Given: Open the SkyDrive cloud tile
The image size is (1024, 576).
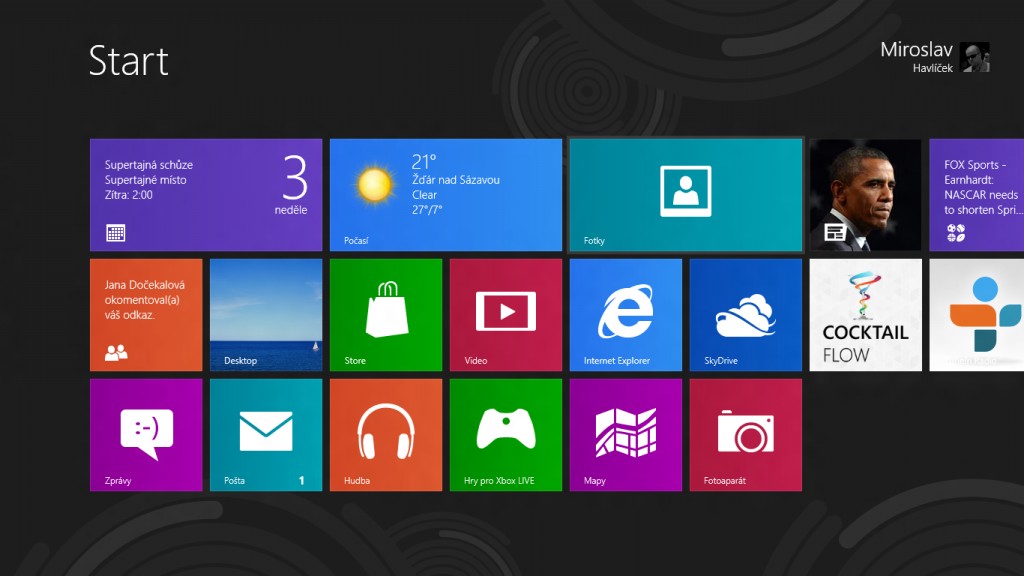Looking at the screenshot, I should click(x=745, y=315).
